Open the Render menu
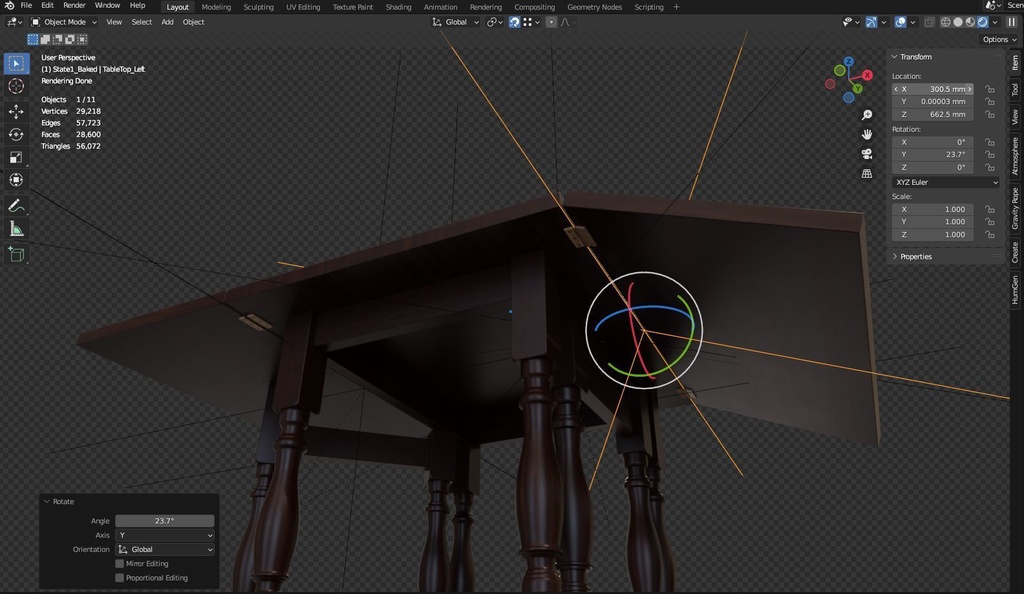The width and height of the screenshot is (1024, 594). [x=74, y=6]
